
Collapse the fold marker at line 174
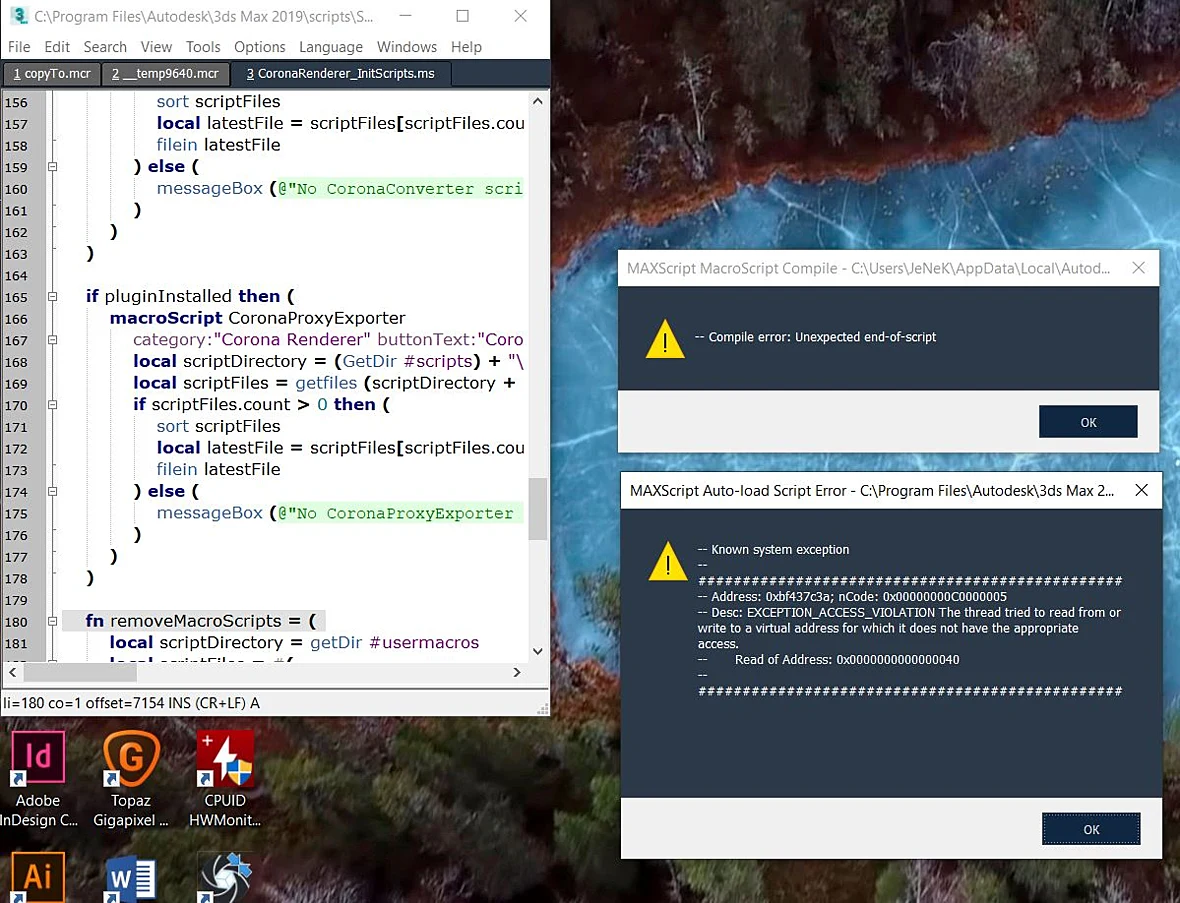tap(53, 491)
